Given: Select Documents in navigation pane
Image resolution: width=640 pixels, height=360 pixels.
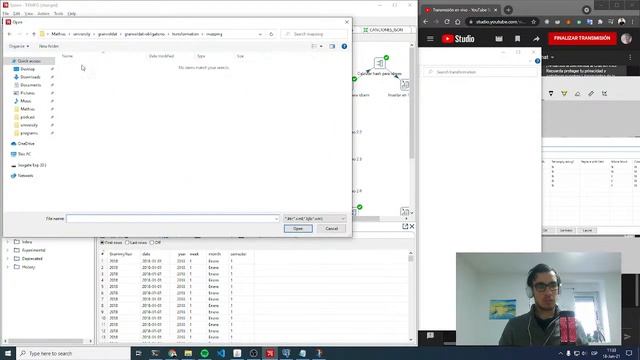Looking at the screenshot, I should [30, 85].
